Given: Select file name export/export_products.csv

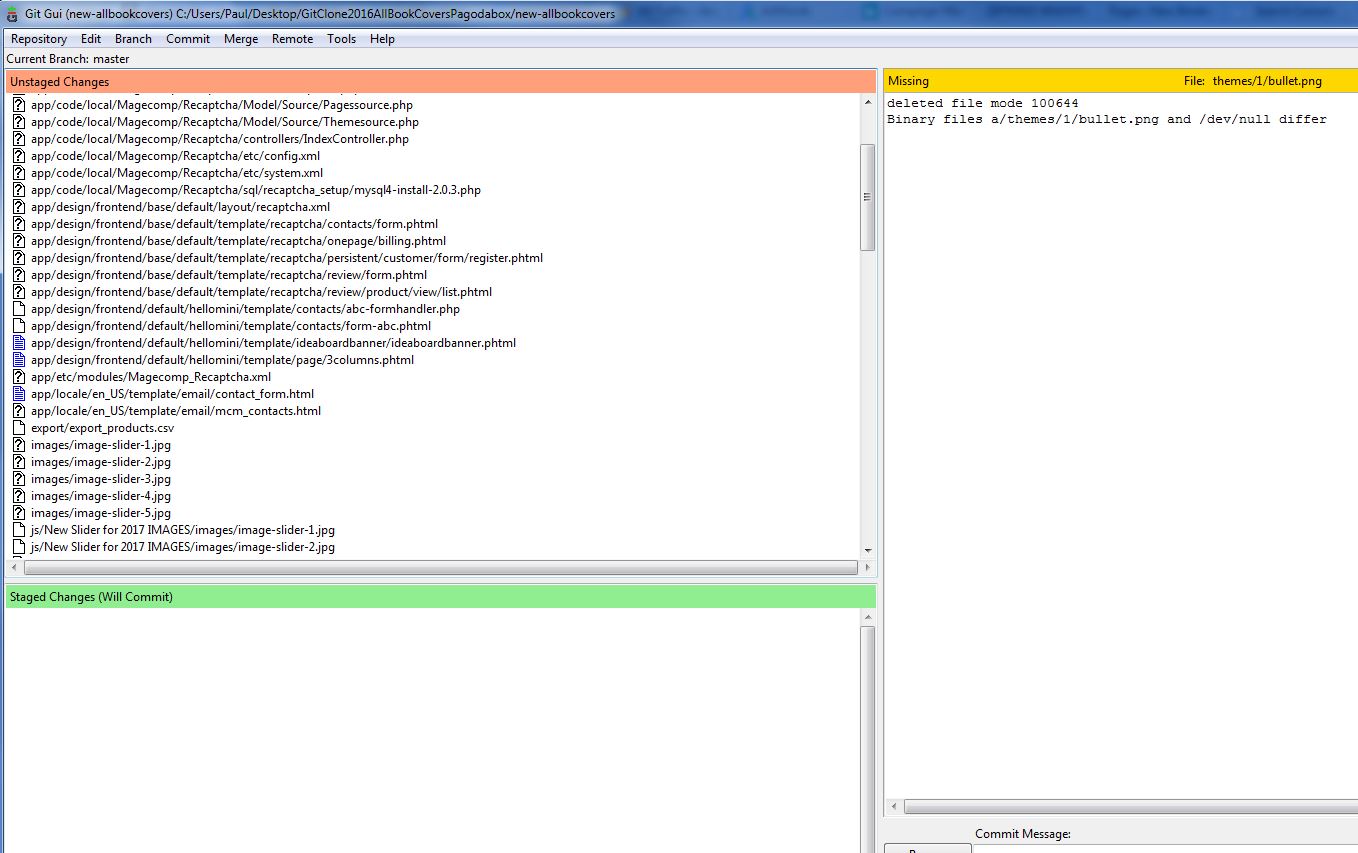Looking at the screenshot, I should (x=102, y=428).
